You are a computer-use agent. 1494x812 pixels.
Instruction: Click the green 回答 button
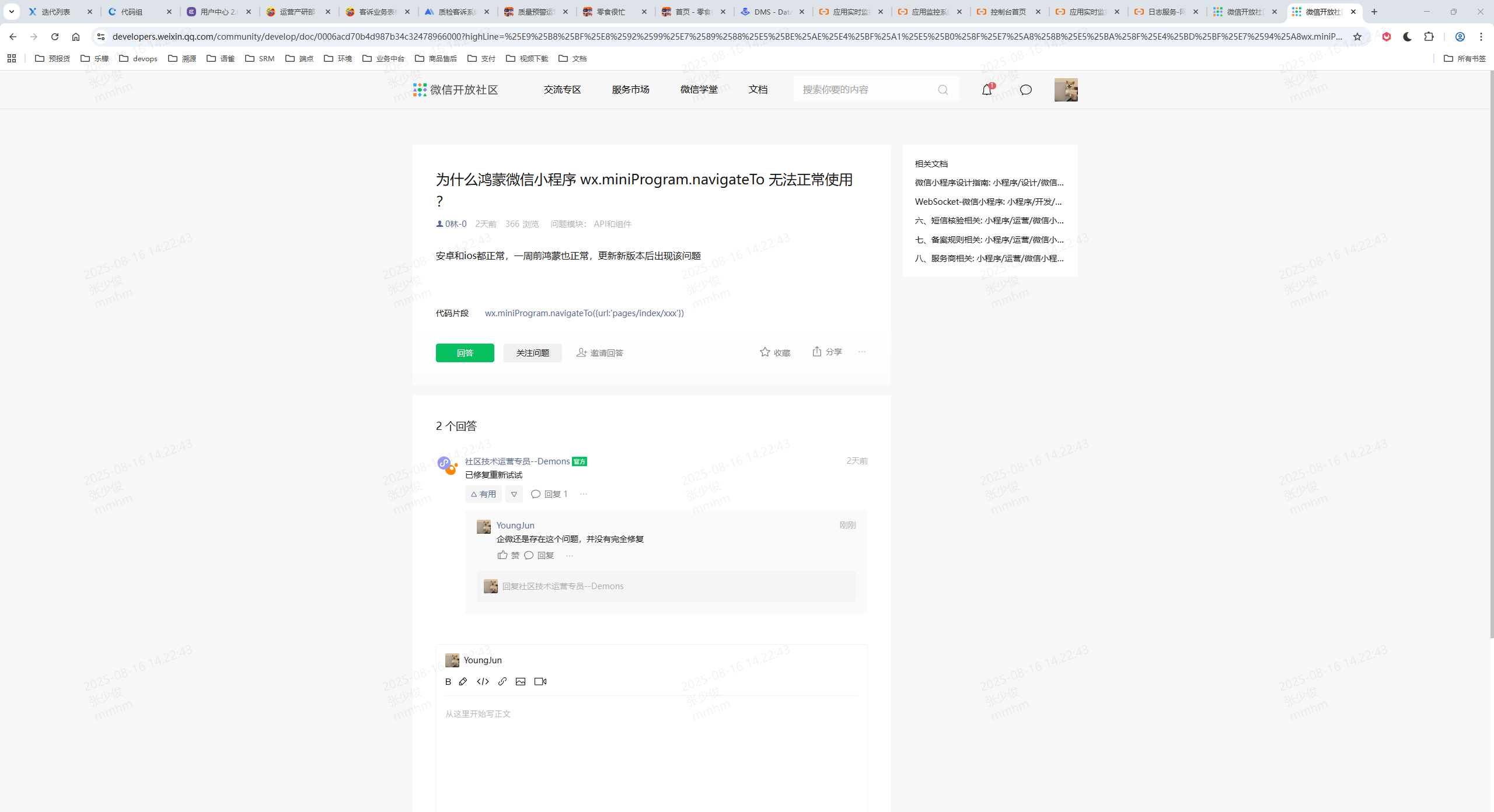tap(465, 353)
